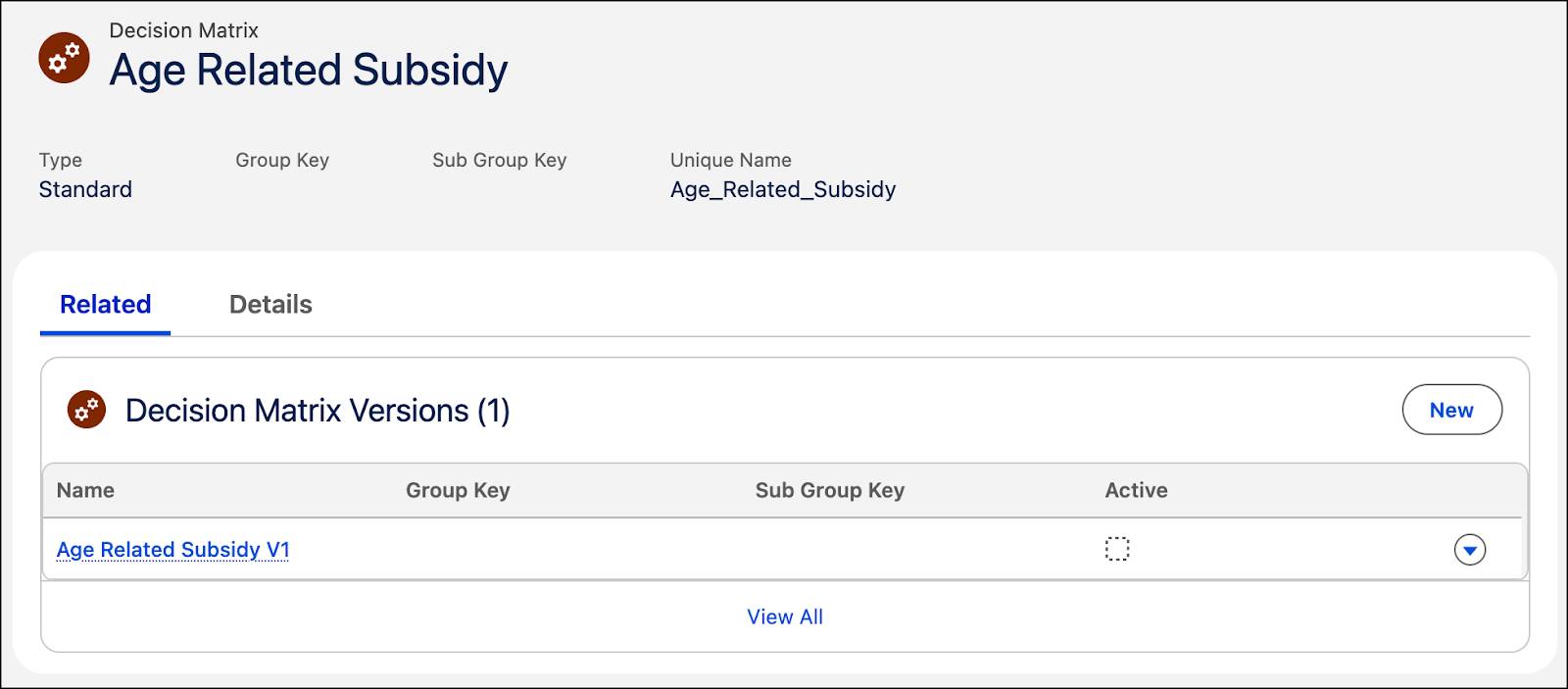Click the gear icon next to Decision Matrix Versions
Viewport: 1568px width, 689px height.
point(84,410)
